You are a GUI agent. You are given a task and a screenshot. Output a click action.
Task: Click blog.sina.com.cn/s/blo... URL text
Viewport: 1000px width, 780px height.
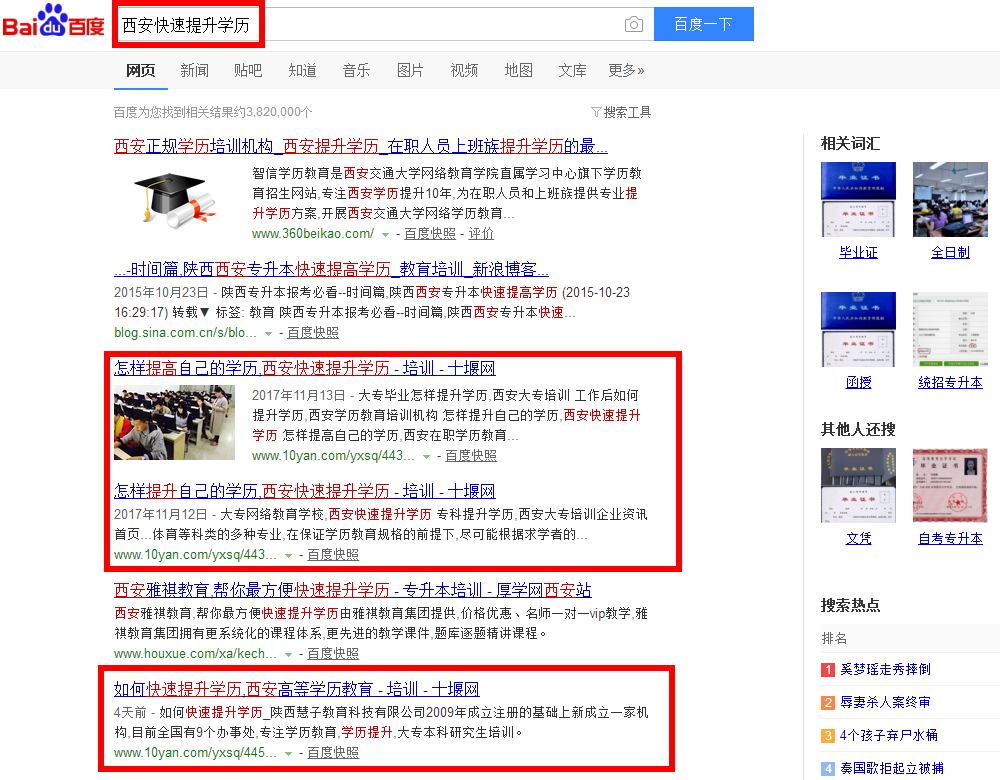[x=186, y=333]
